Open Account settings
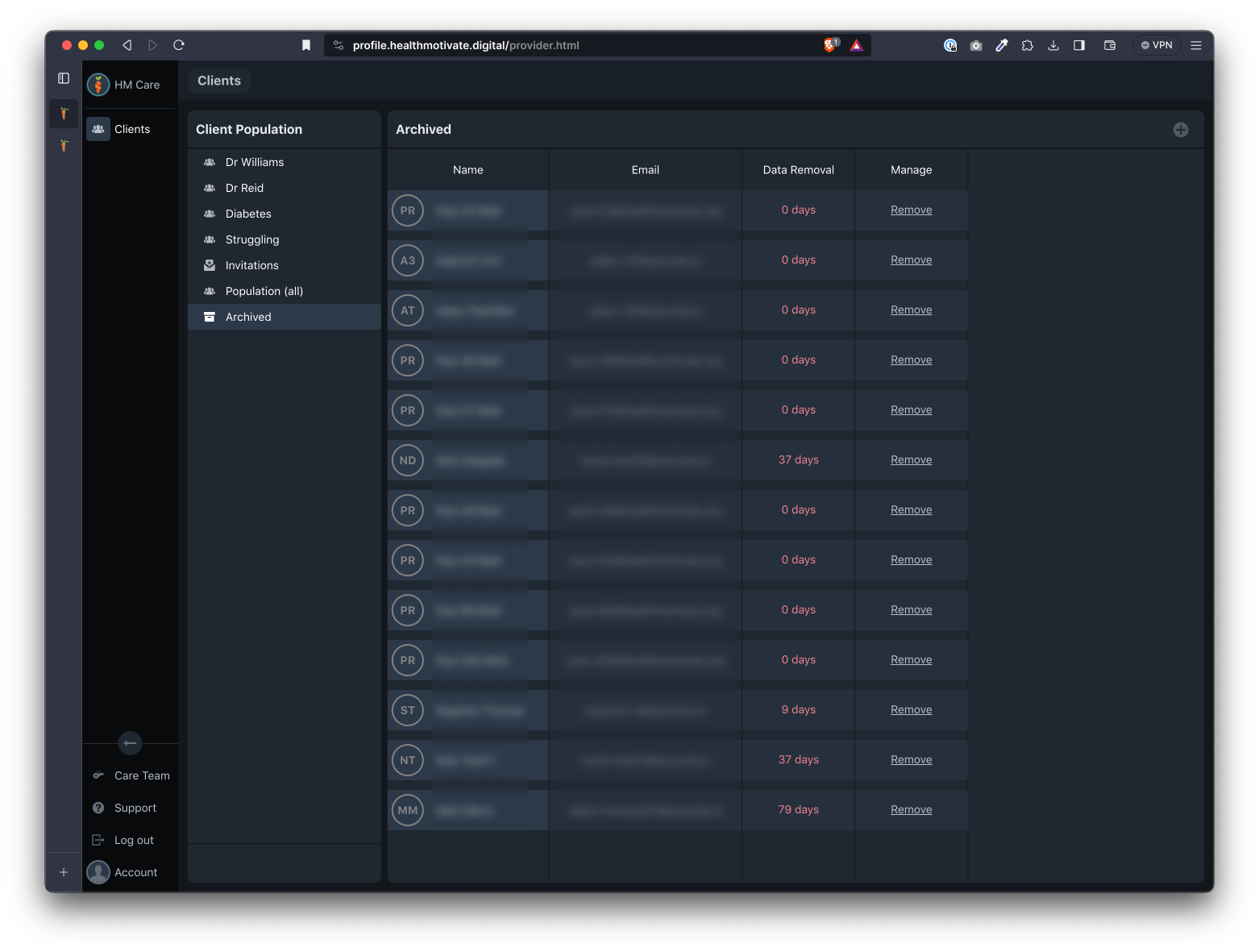 point(131,872)
